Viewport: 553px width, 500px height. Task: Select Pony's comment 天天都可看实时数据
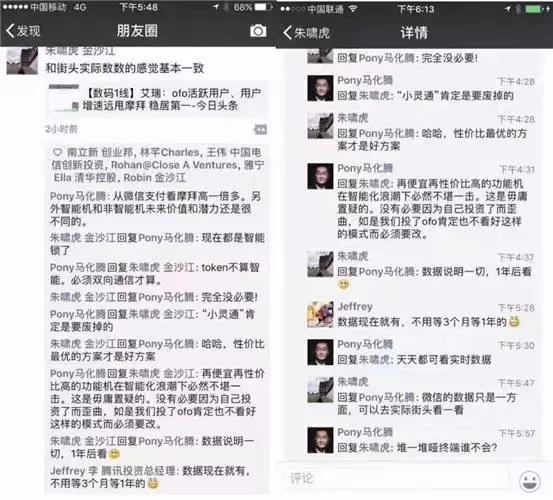444,360
